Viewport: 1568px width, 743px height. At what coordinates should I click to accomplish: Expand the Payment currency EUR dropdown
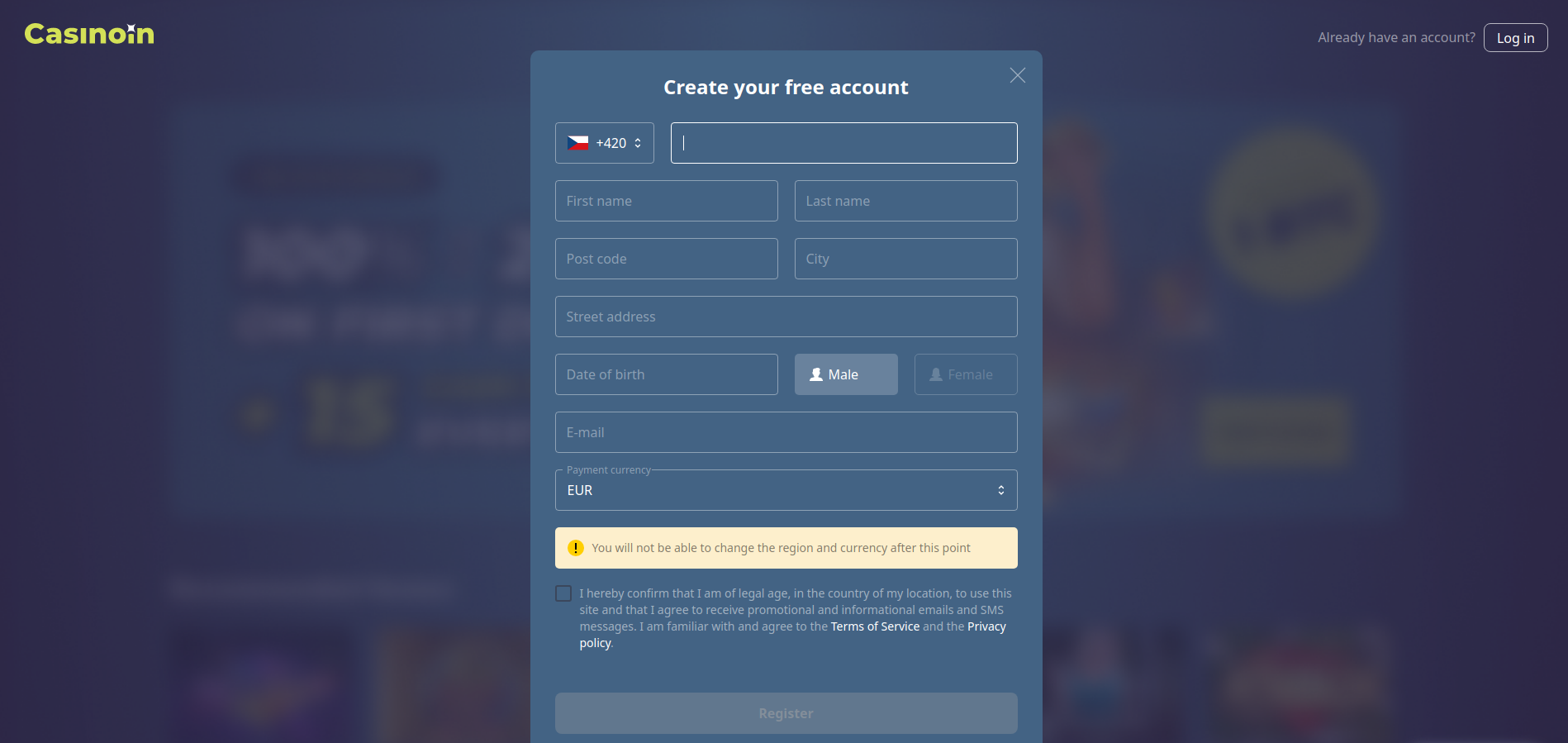pyautogui.click(x=786, y=490)
